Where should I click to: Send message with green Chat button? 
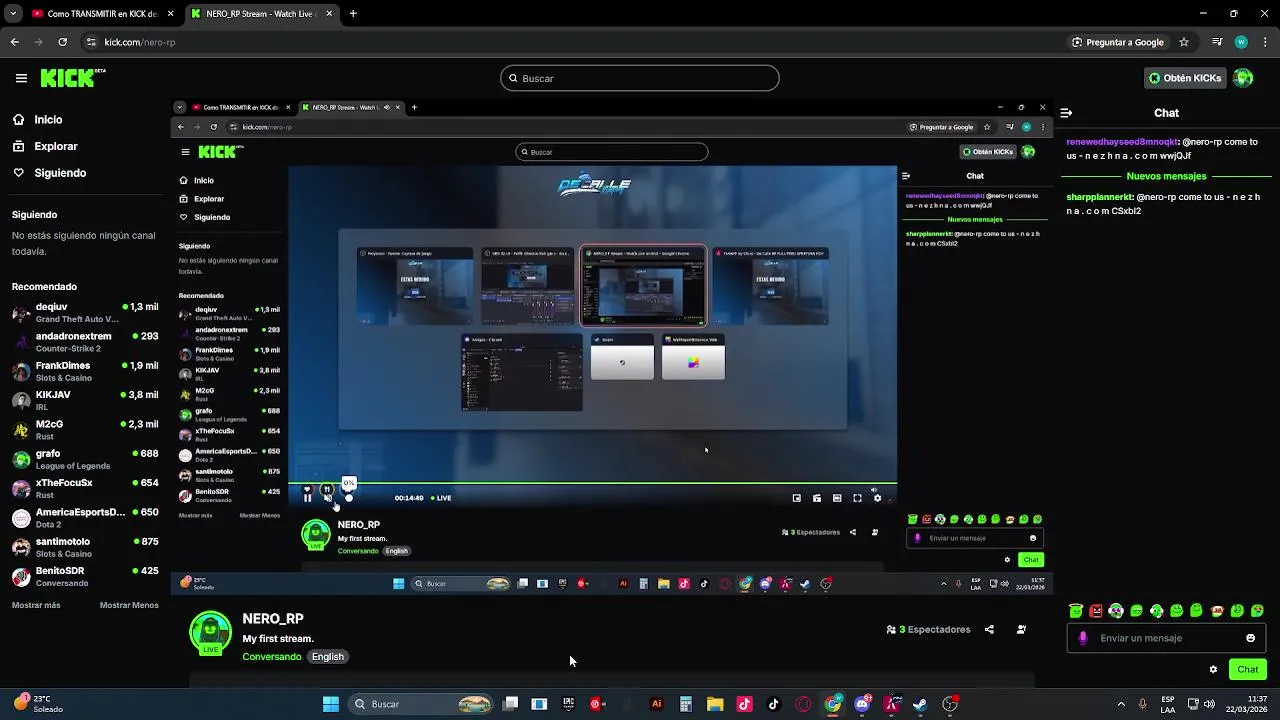tap(1248, 670)
